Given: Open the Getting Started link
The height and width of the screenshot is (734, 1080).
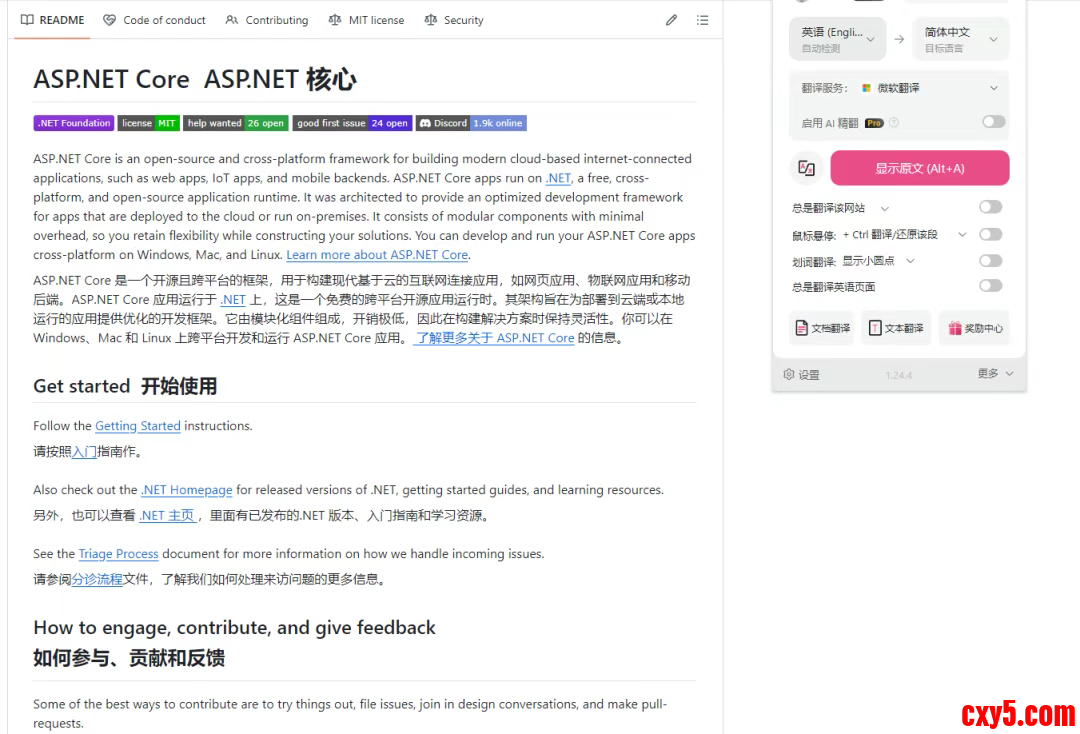Looking at the screenshot, I should 138,426.
